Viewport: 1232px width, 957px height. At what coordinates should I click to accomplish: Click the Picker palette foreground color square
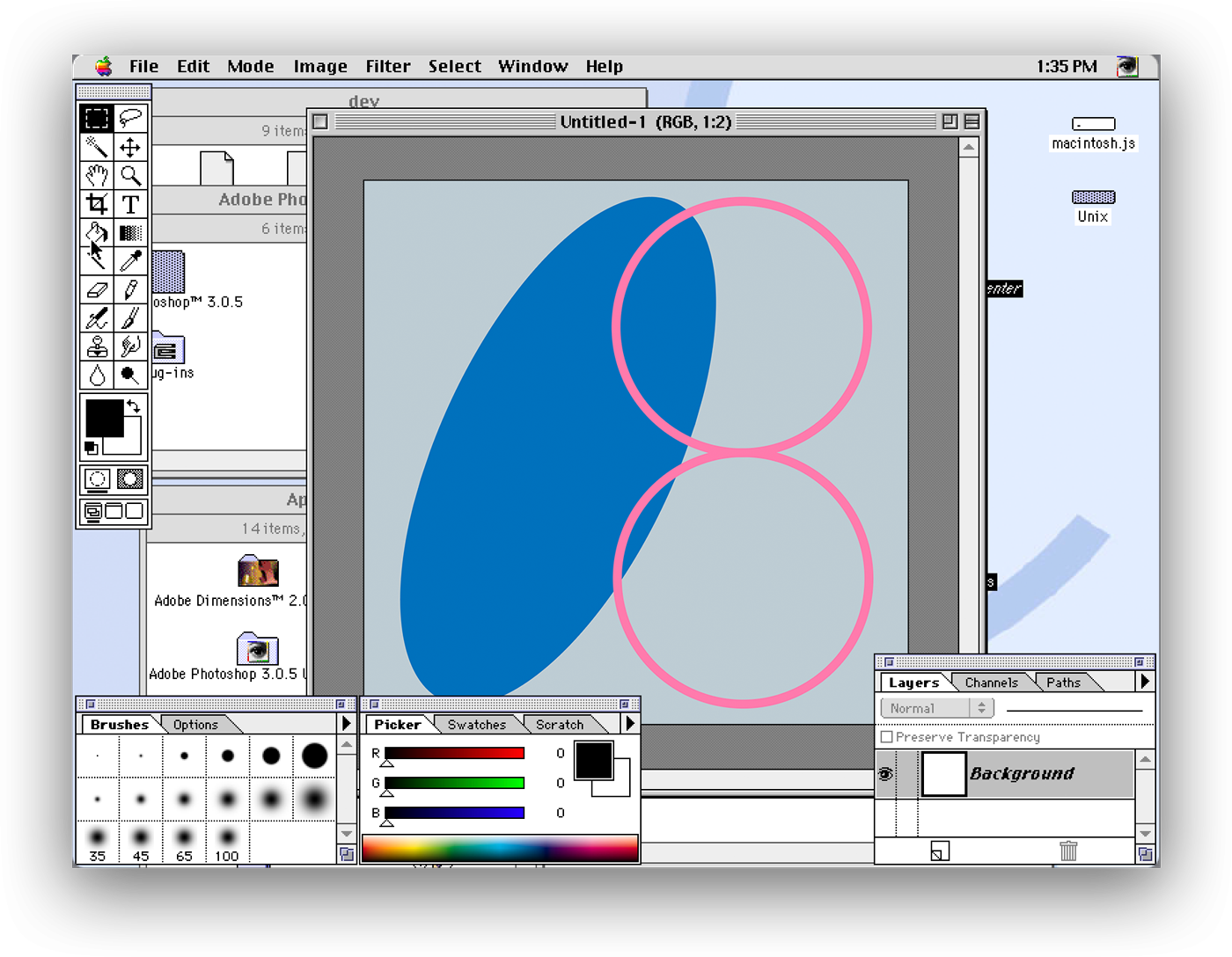click(x=593, y=760)
